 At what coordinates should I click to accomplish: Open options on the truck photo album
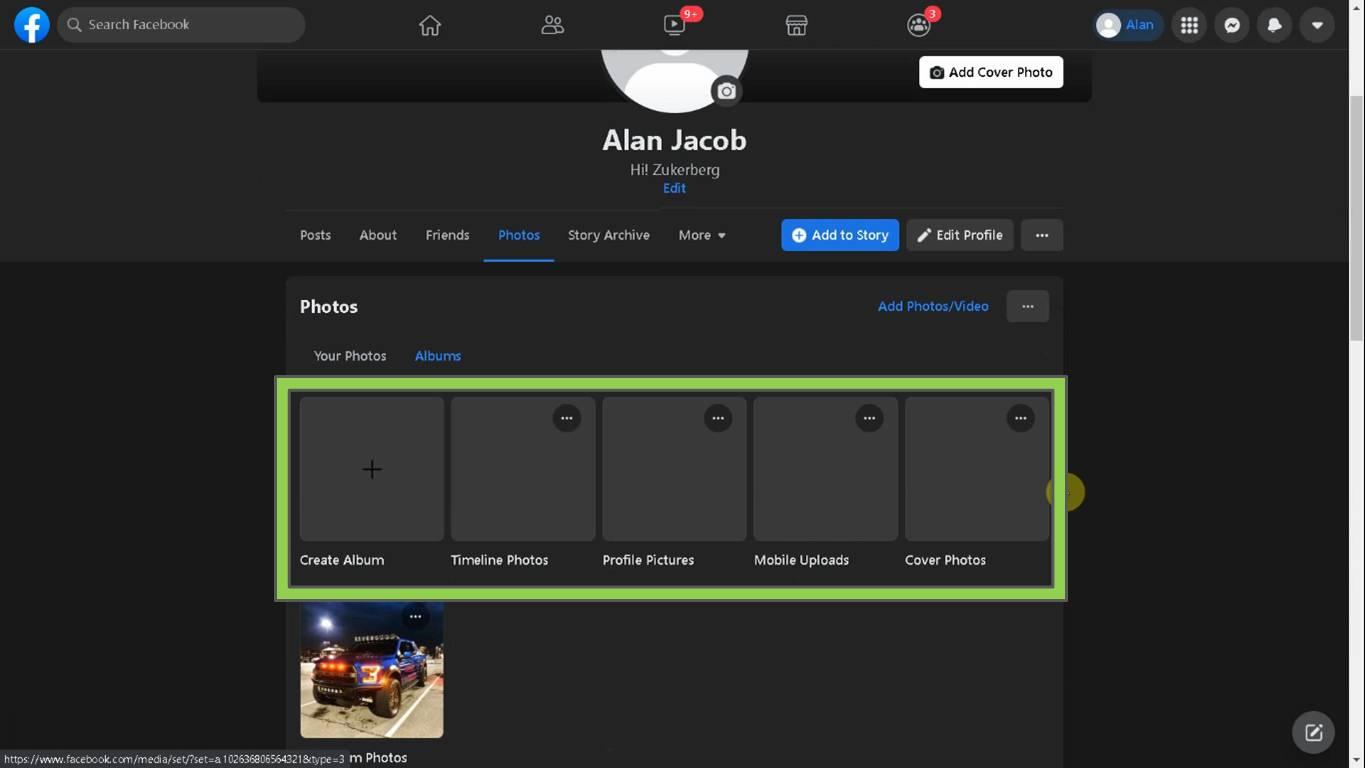pyautogui.click(x=415, y=617)
